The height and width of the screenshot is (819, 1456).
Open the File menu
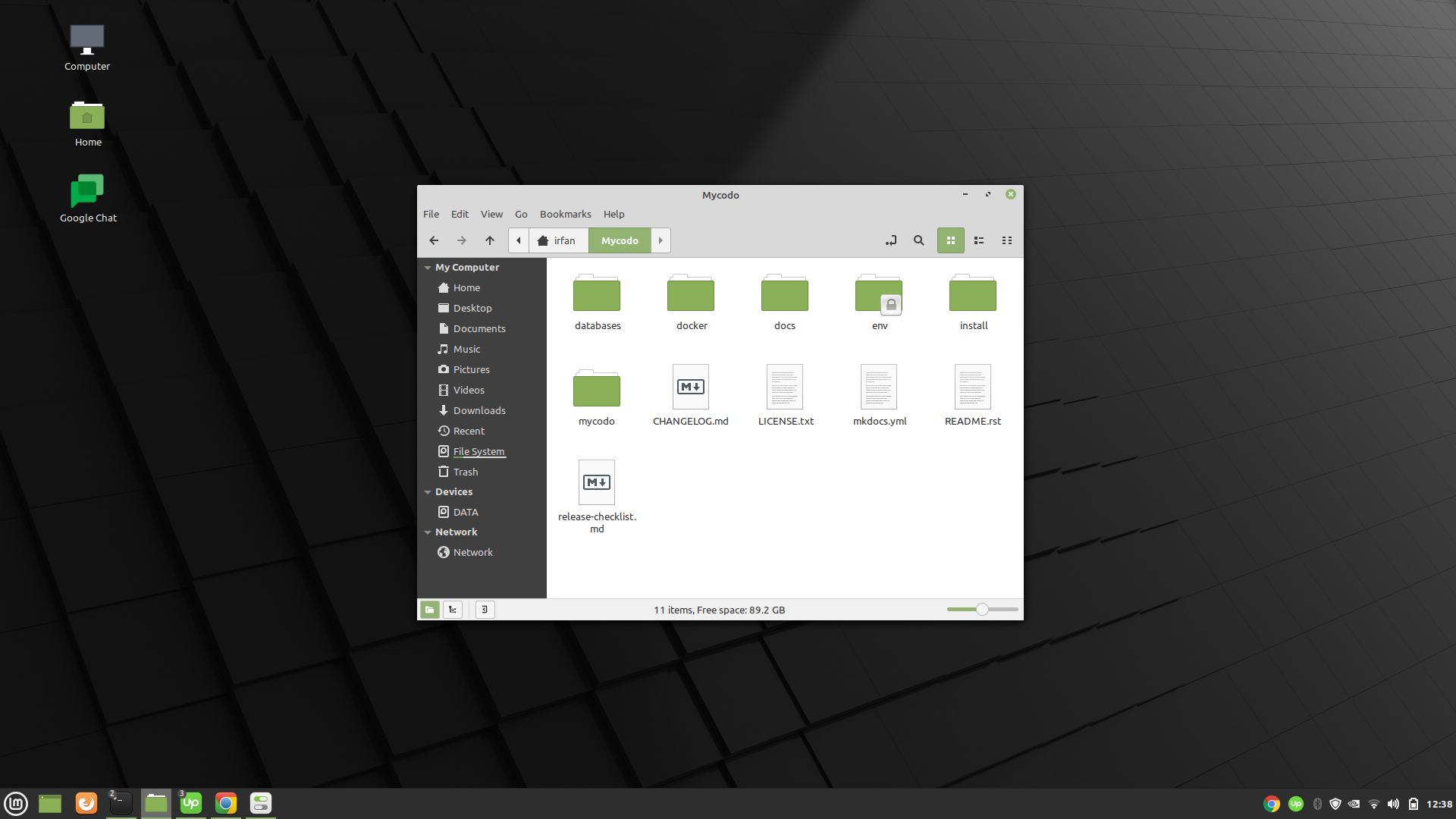(x=431, y=215)
